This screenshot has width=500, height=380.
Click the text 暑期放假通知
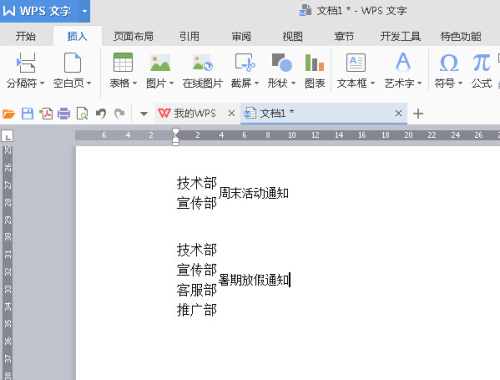click(254, 280)
